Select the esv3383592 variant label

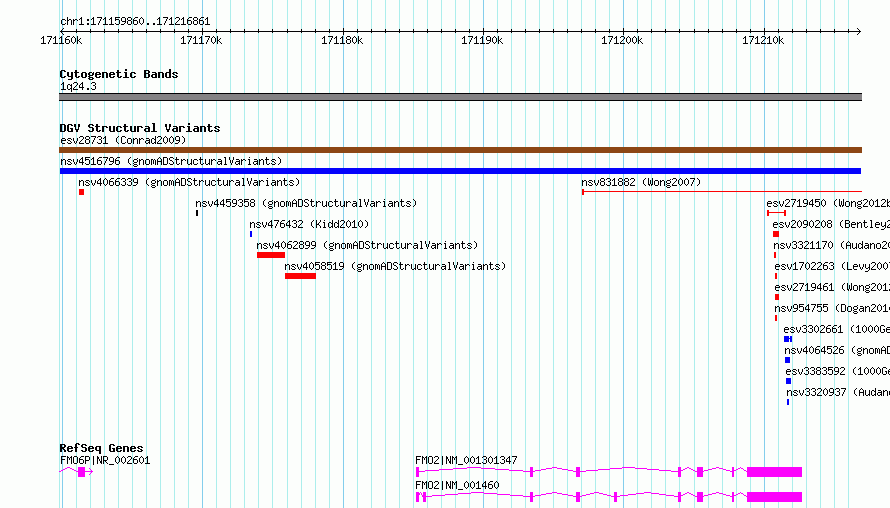[838, 371]
